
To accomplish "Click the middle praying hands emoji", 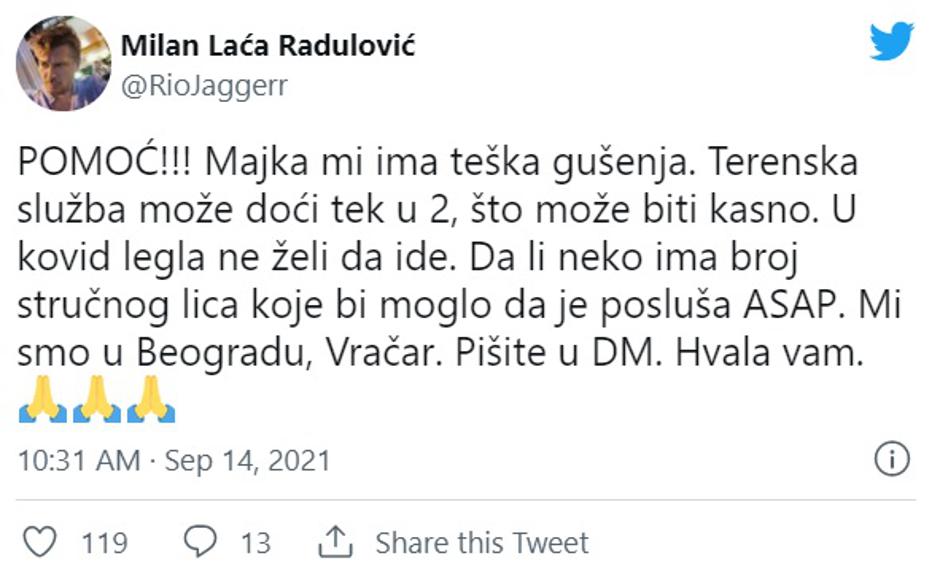I will [x=97, y=403].
